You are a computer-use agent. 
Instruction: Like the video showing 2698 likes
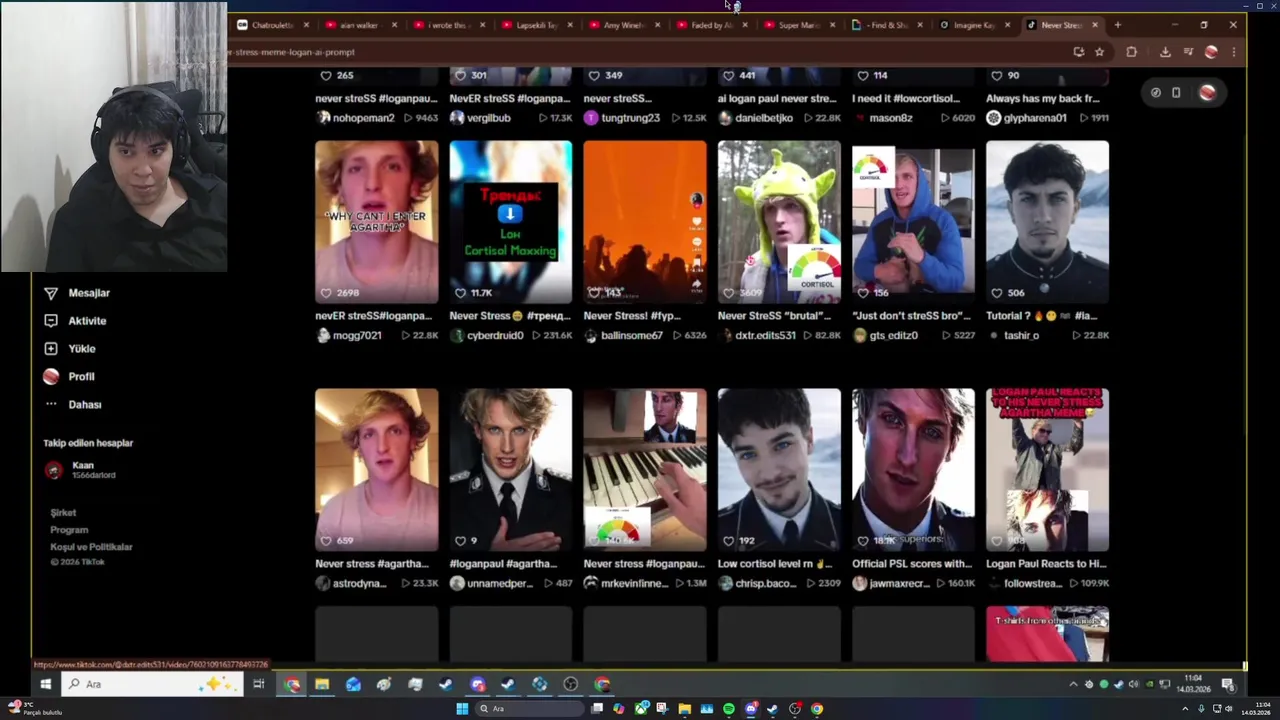(326, 293)
